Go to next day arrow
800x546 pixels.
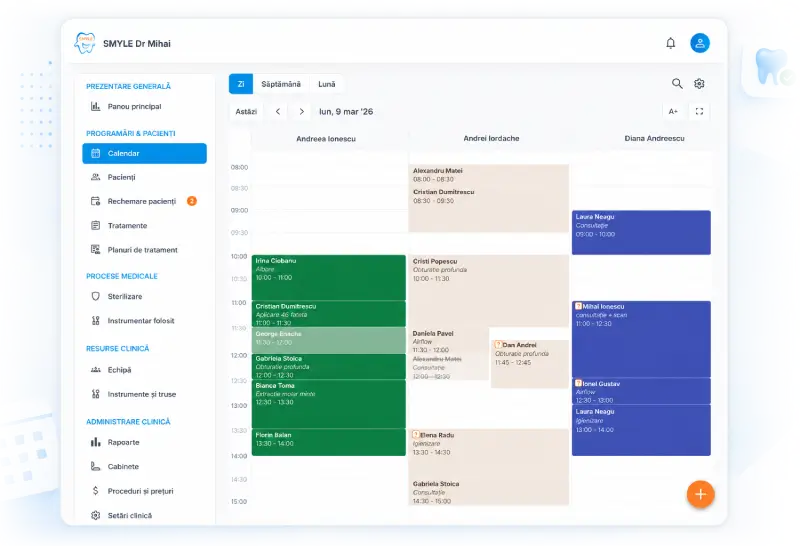[x=302, y=111]
